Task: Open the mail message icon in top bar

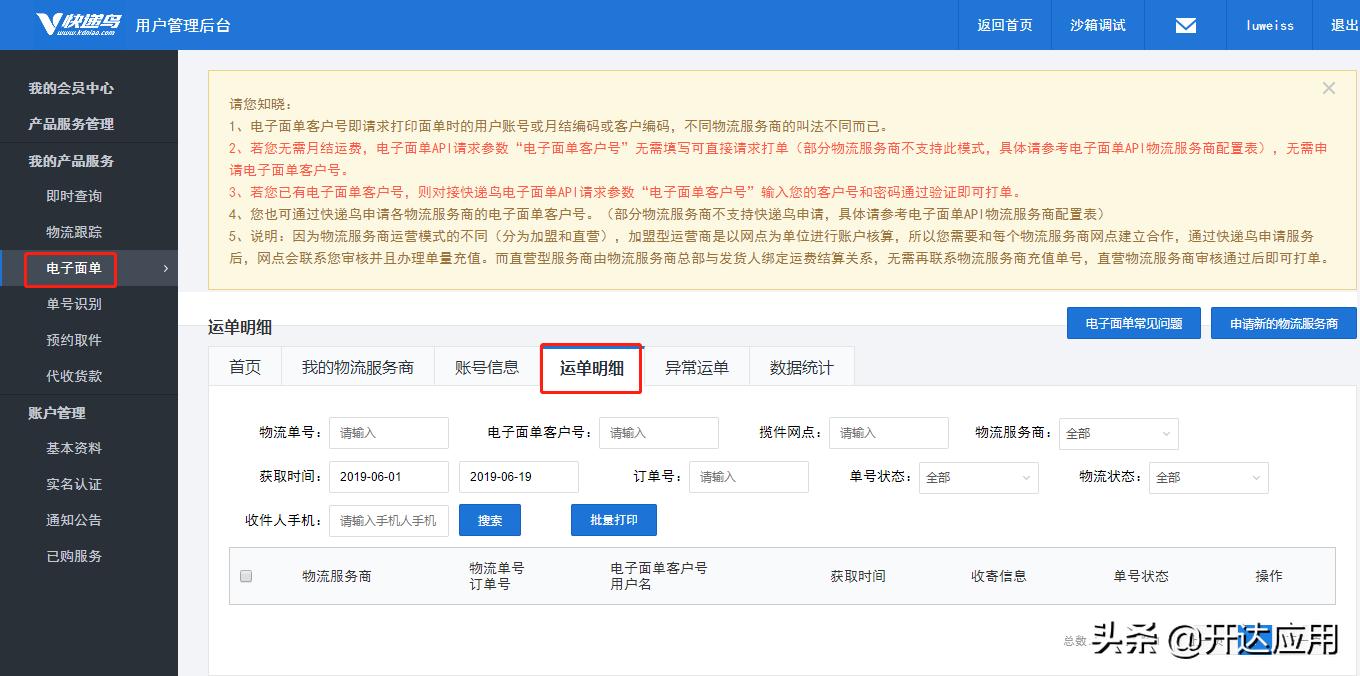Action: coord(1184,24)
